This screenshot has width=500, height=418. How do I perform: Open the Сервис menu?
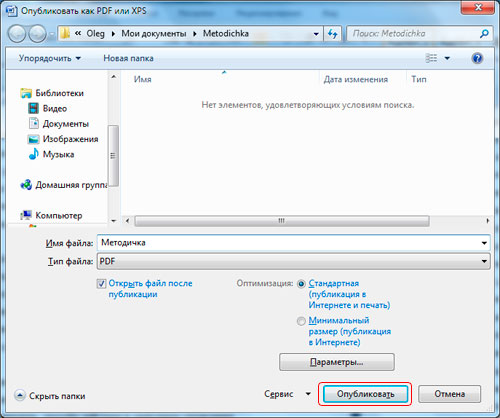tap(287, 394)
